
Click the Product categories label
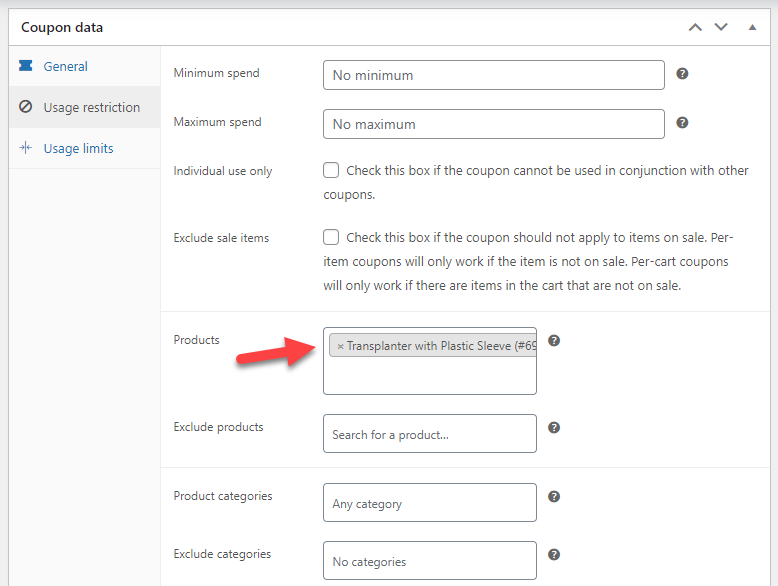click(223, 496)
